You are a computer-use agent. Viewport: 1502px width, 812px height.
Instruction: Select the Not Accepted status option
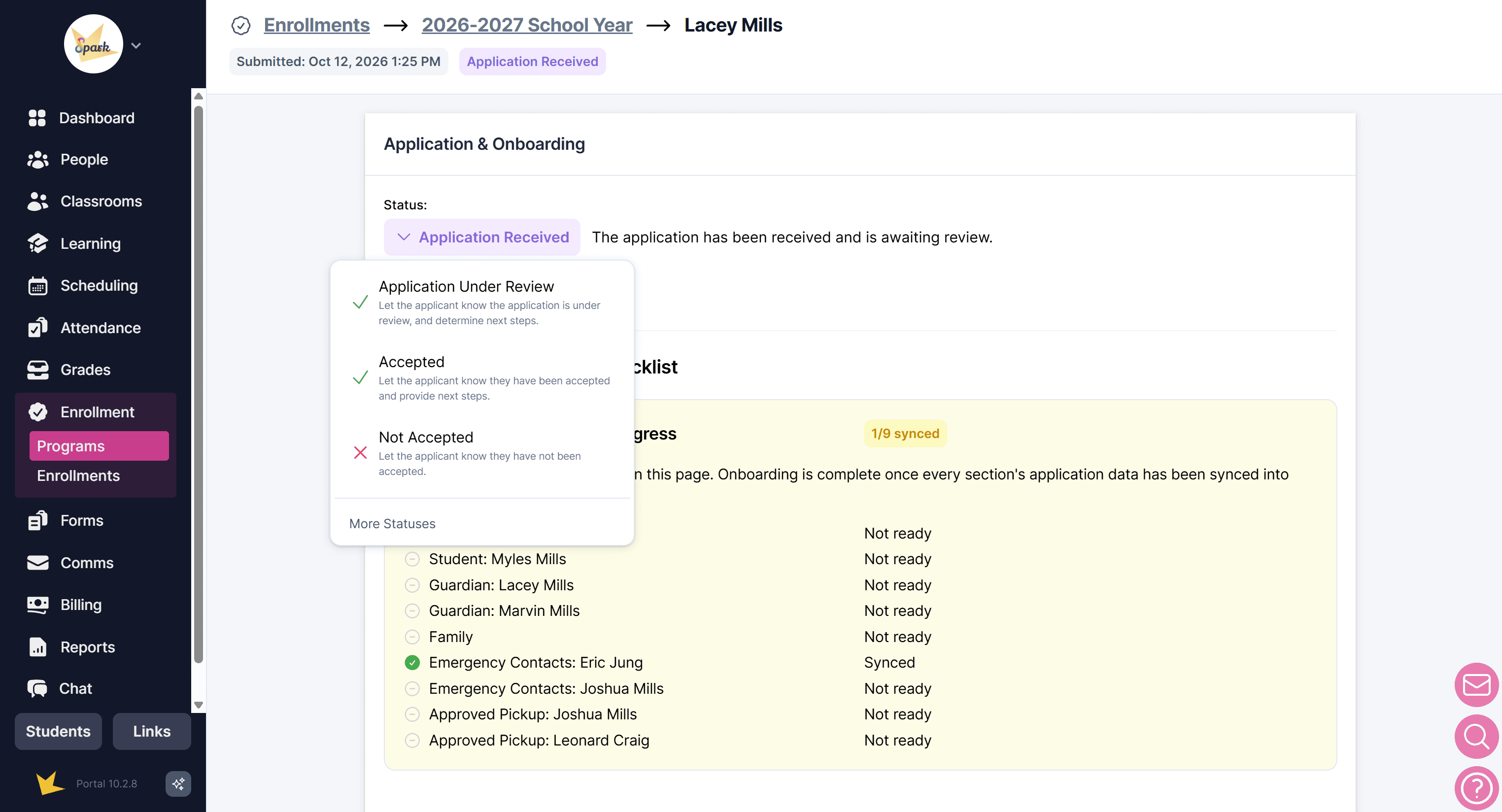pos(481,453)
